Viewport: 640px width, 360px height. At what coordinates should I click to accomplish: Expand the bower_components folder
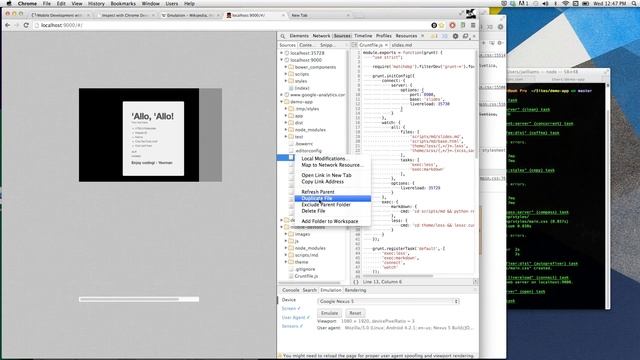[x=286, y=67]
